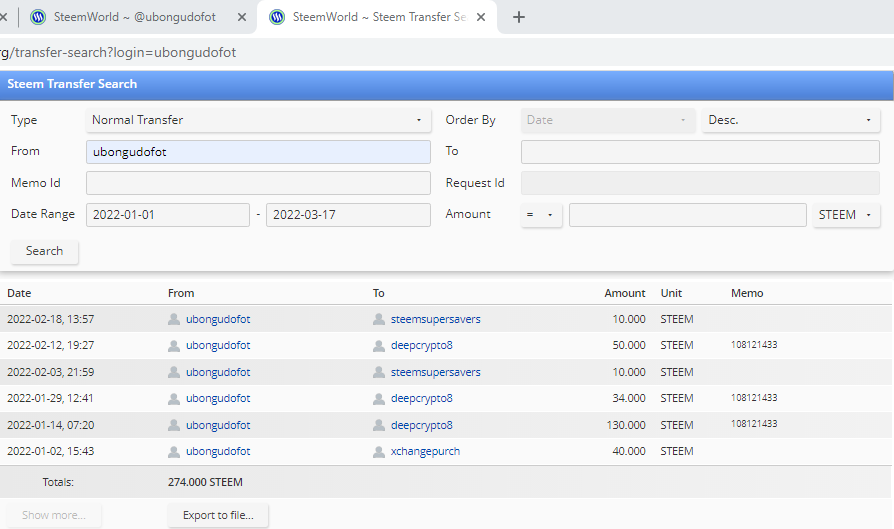
Task: Click the Memo column header
Action: [x=747, y=293]
